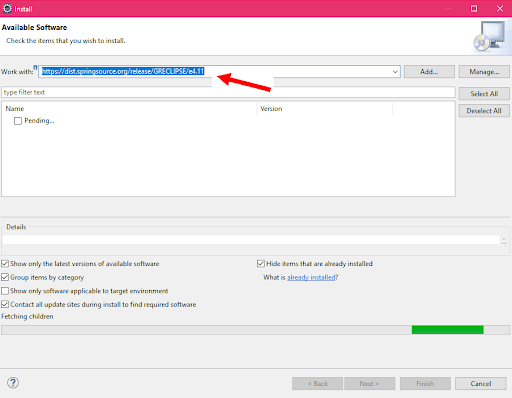The image size is (512, 398).
Task: Open the already installed link
Action: pos(311,277)
